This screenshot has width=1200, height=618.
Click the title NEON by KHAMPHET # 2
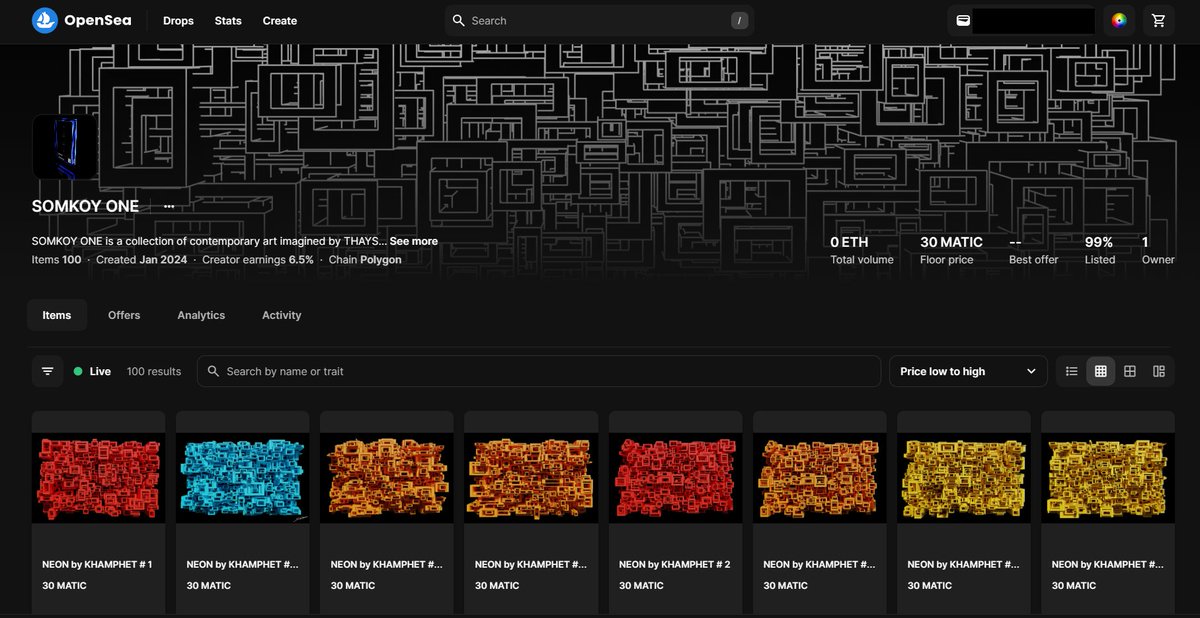(674, 564)
